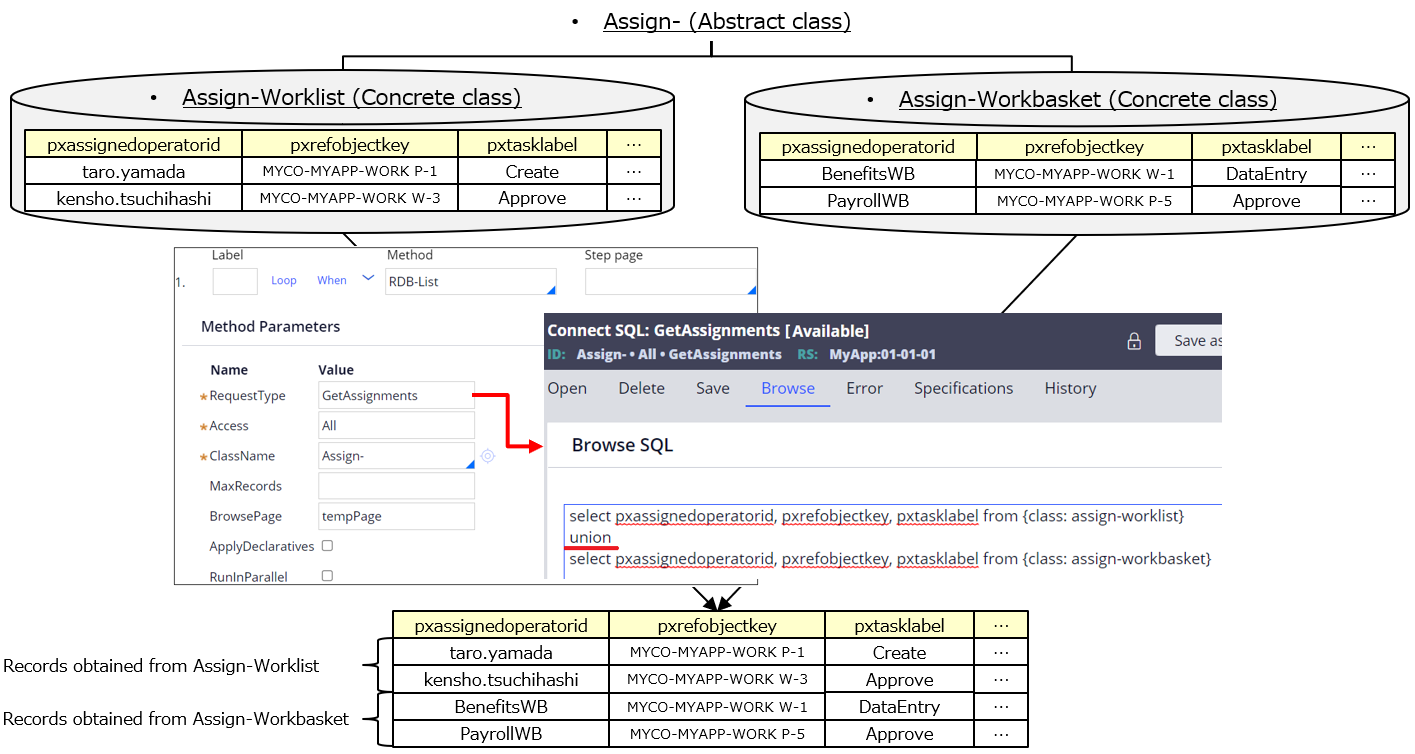Click kensho.tsuchihashi in the Assign-Worklist table
The image size is (1415, 754).
point(134,198)
